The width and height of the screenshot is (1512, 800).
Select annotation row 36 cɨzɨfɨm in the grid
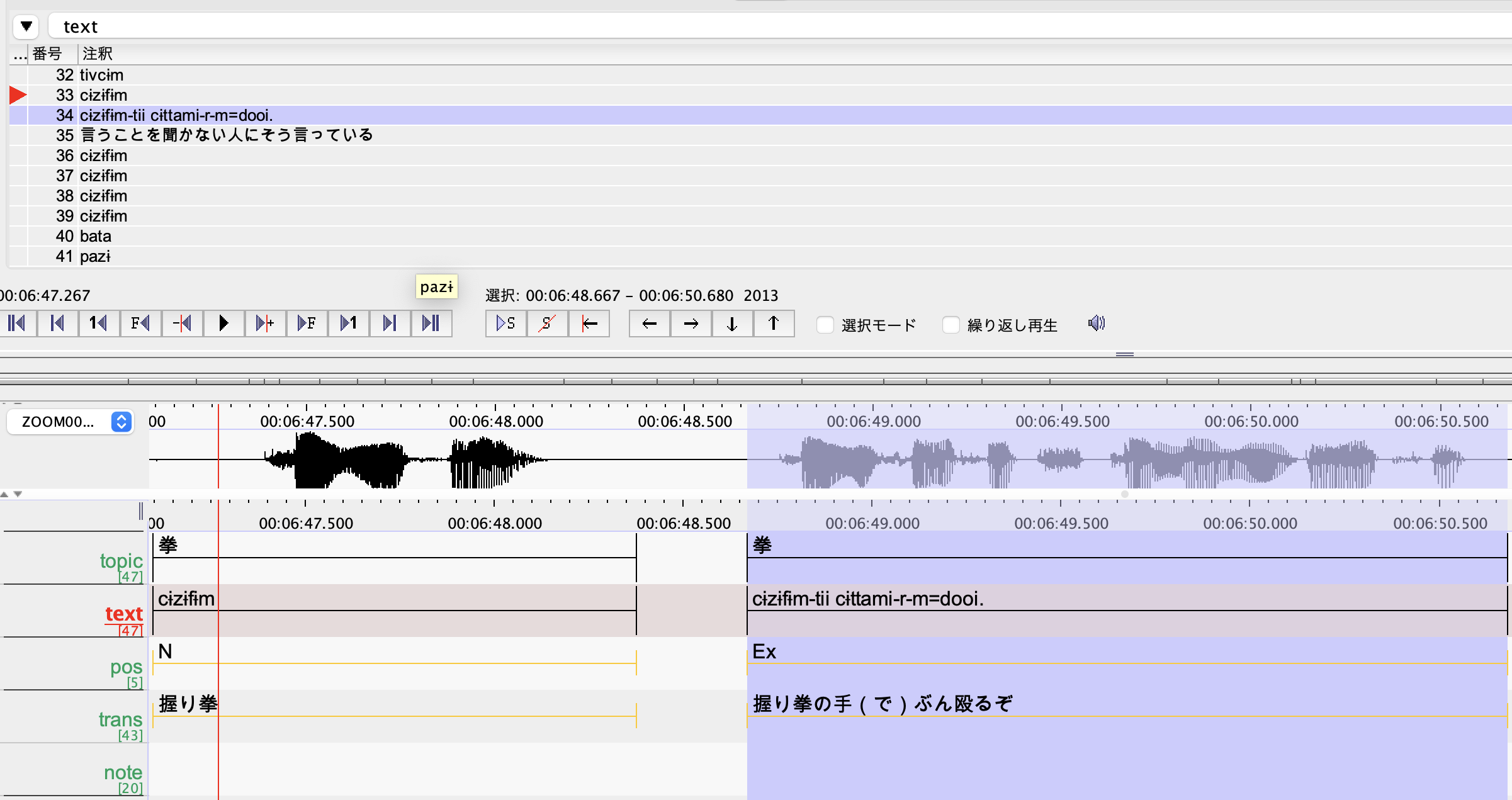(x=104, y=155)
